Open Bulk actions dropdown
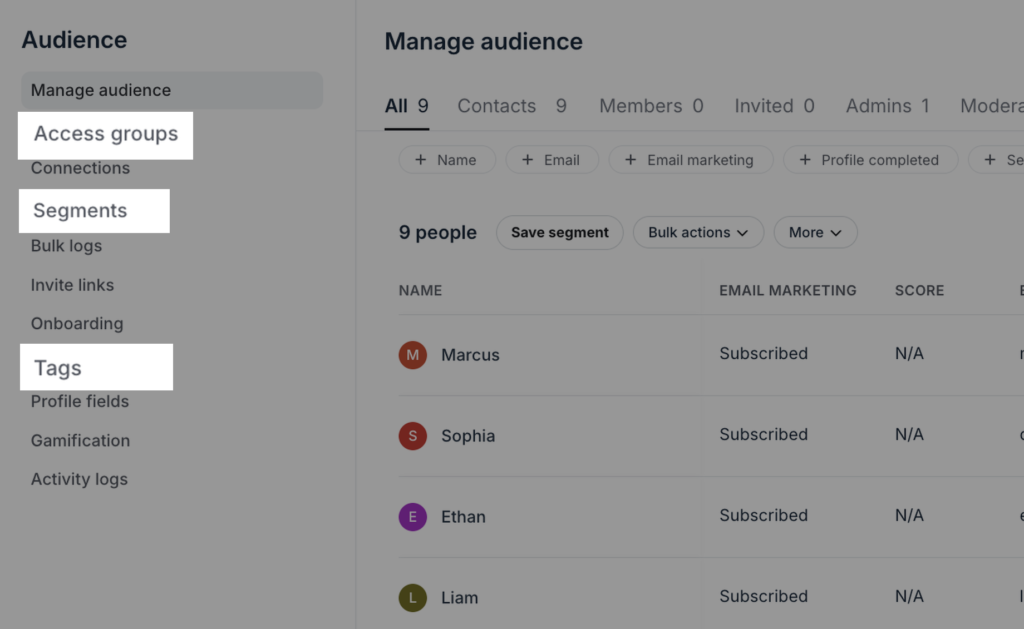The height and width of the screenshot is (629, 1024). click(698, 233)
